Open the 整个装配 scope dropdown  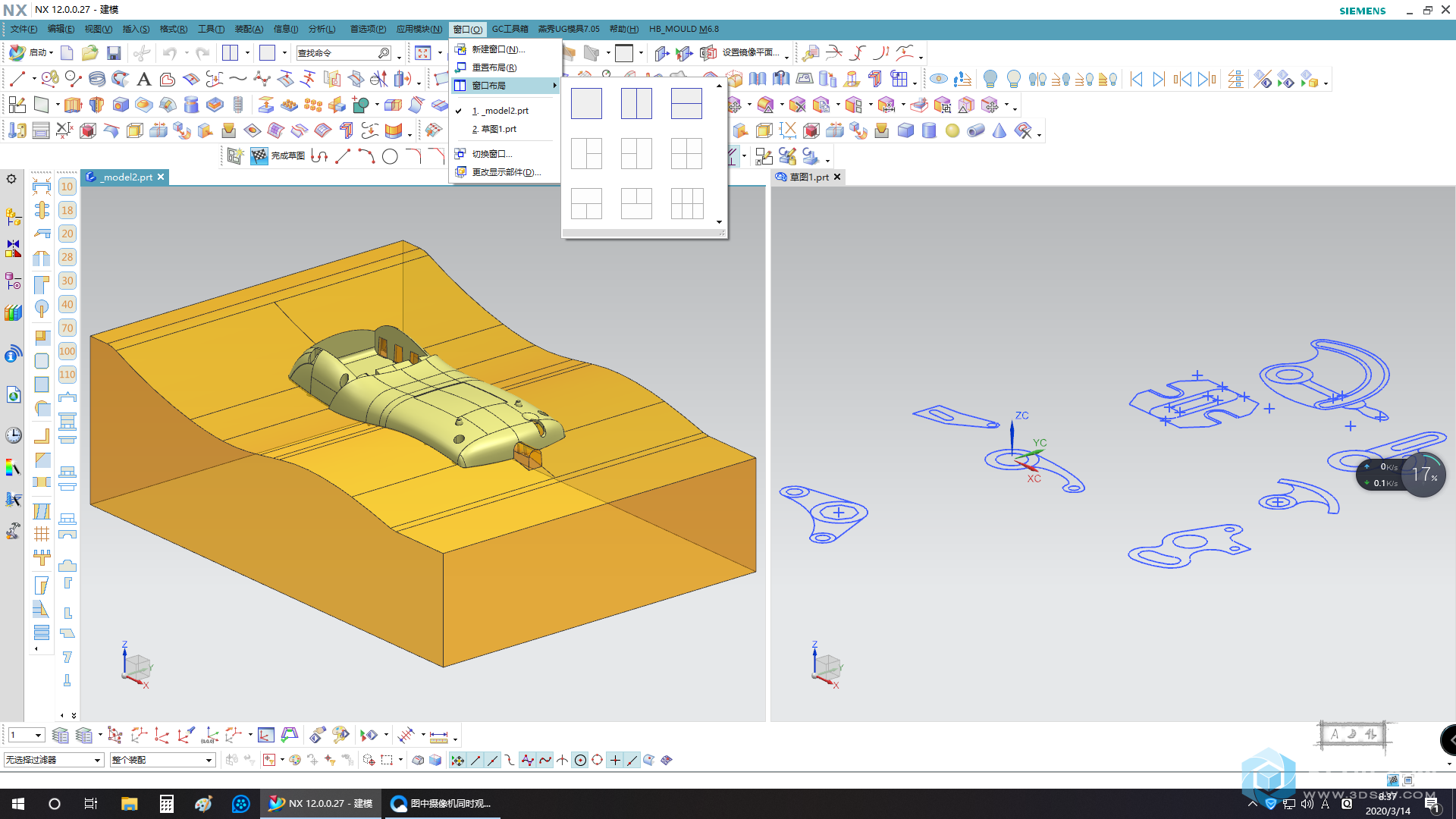tap(162, 760)
